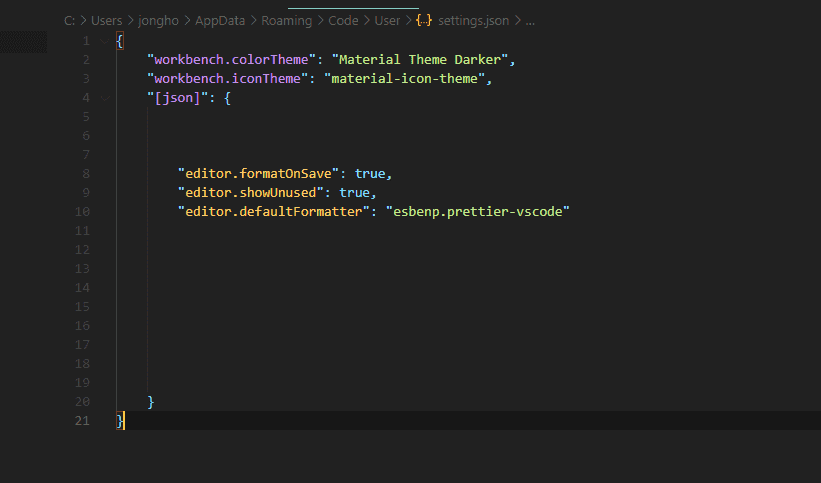This screenshot has height=483, width=821.
Task: Click the "Material Theme Darker" value
Action: pyautogui.click(x=420, y=60)
